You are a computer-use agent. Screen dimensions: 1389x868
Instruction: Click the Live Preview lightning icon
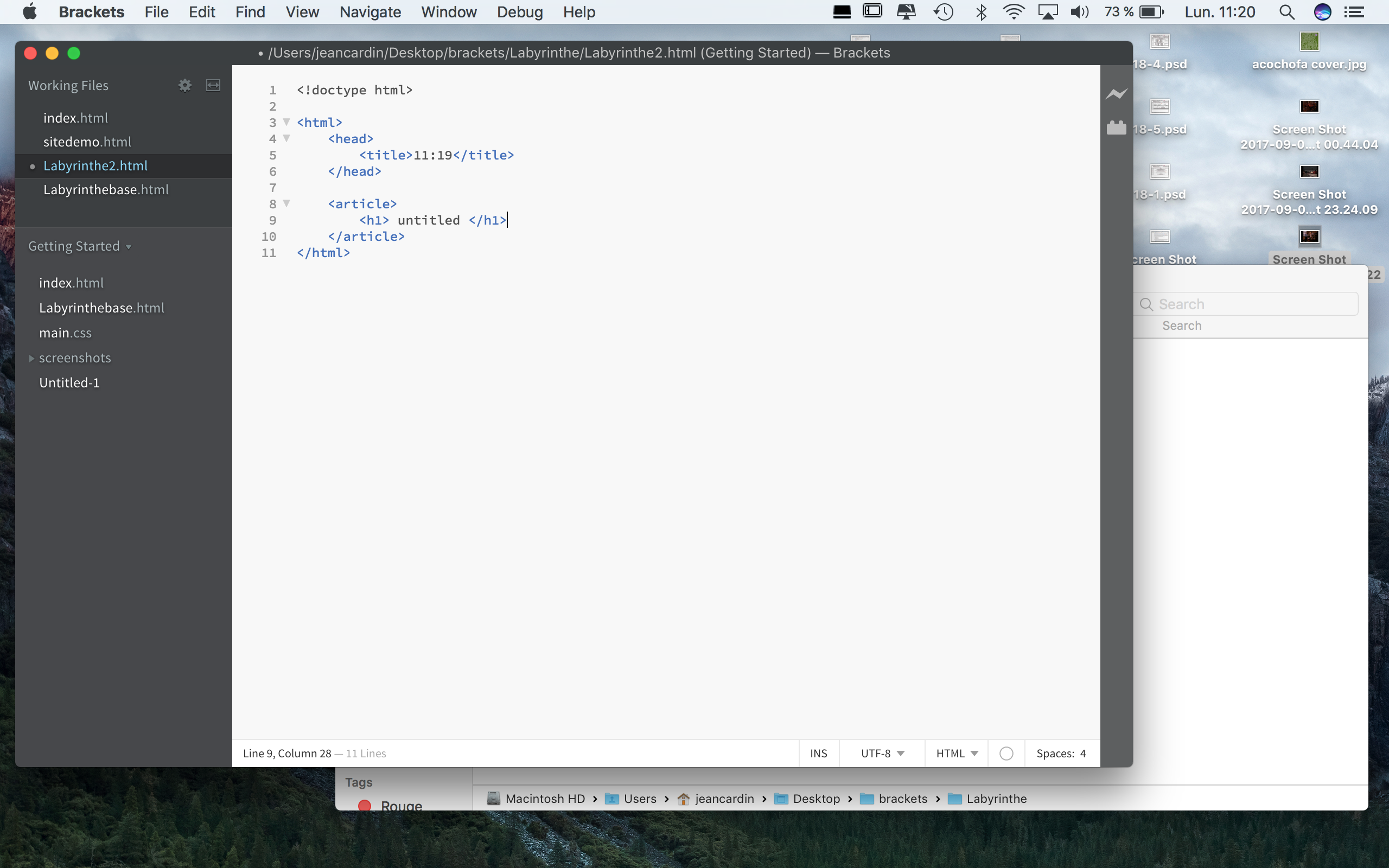pyautogui.click(x=1116, y=93)
